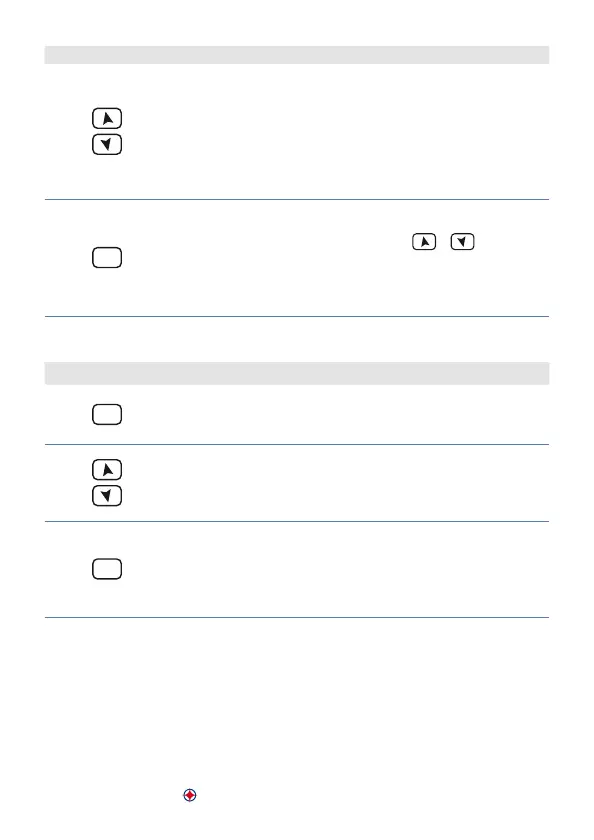Image resolution: width=594 pixels, height=840 pixels.
Task: Click the divider line under the second table's first row
Action: [x=297, y=445]
